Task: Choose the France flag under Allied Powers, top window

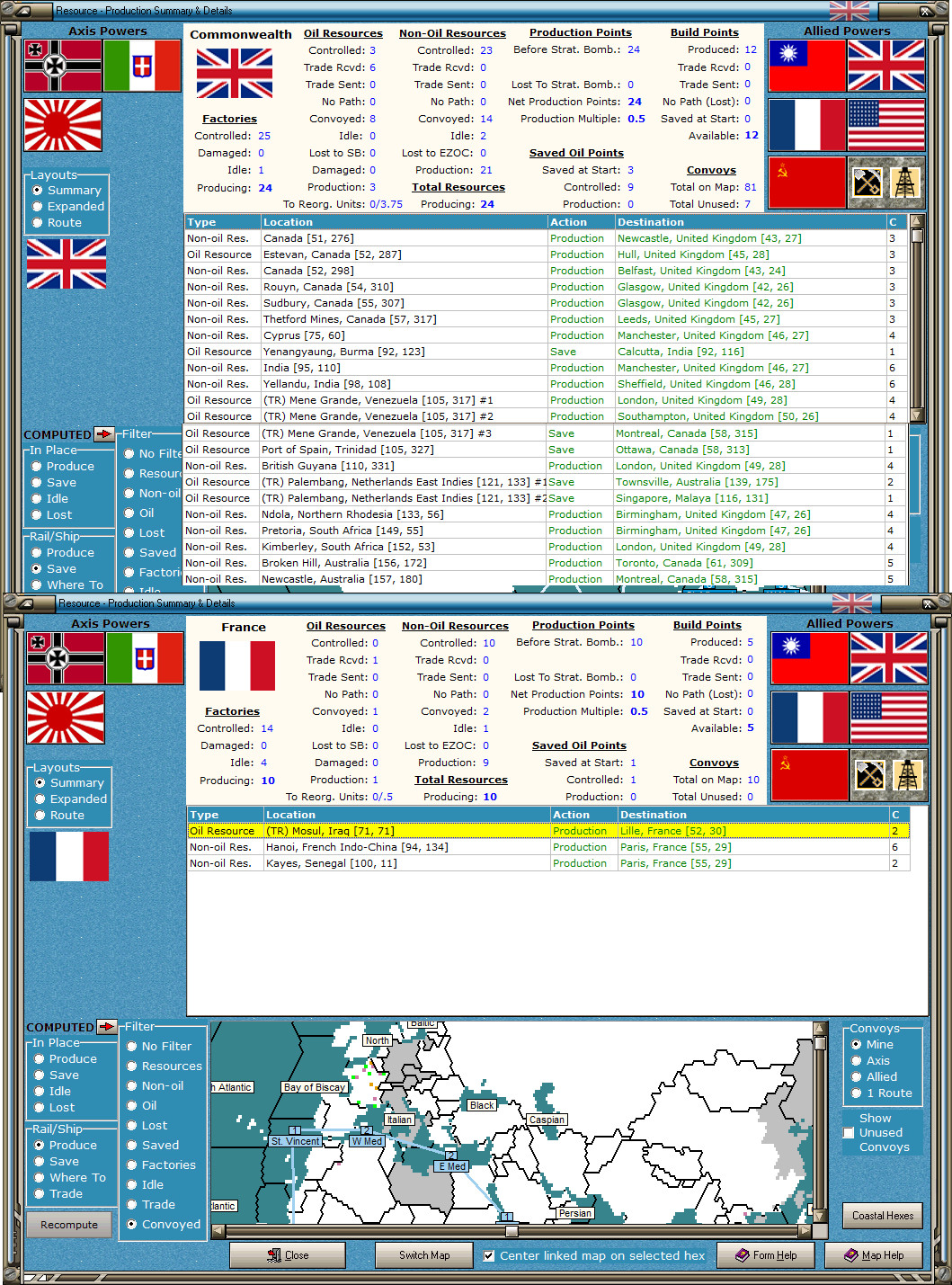Action: pos(807,125)
